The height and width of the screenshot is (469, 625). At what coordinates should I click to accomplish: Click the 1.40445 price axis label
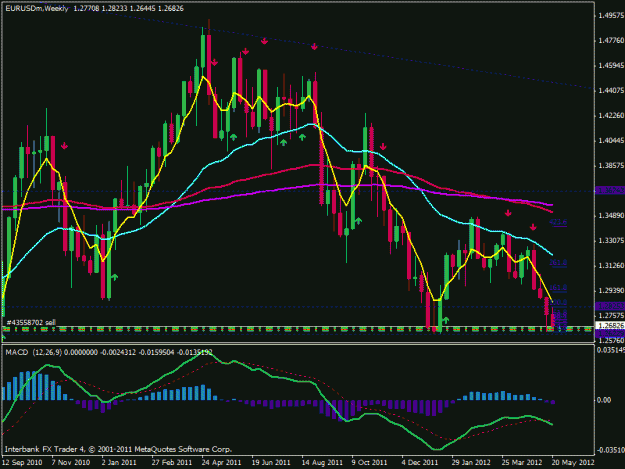click(x=611, y=140)
